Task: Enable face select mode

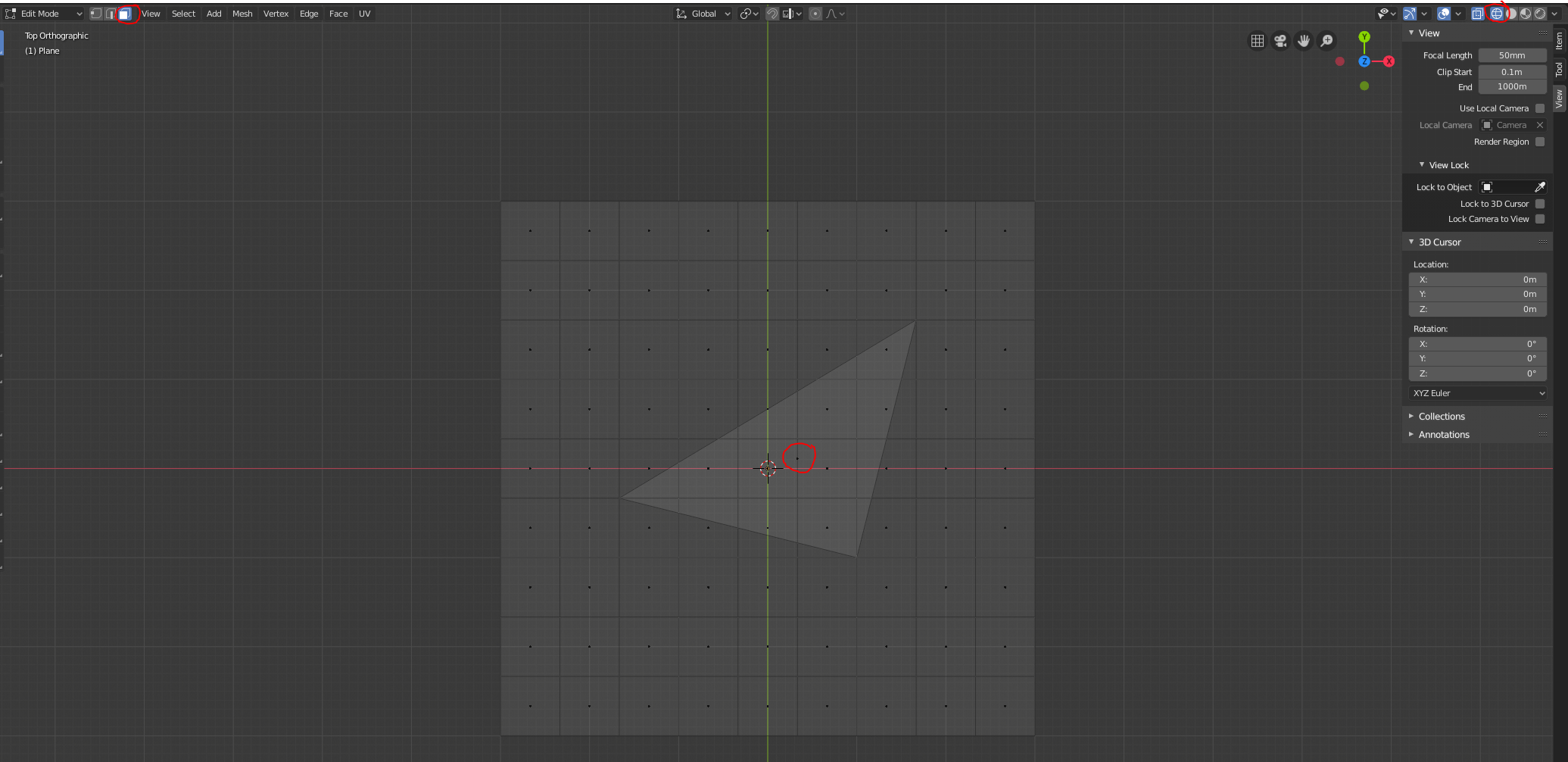Action: tap(126, 13)
